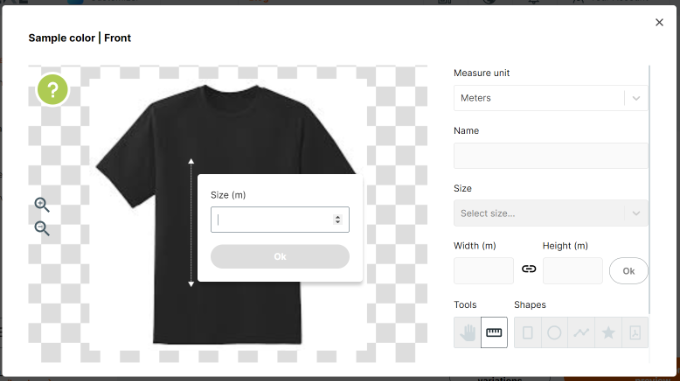Open the Measure unit Meters dropdown

(551, 98)
